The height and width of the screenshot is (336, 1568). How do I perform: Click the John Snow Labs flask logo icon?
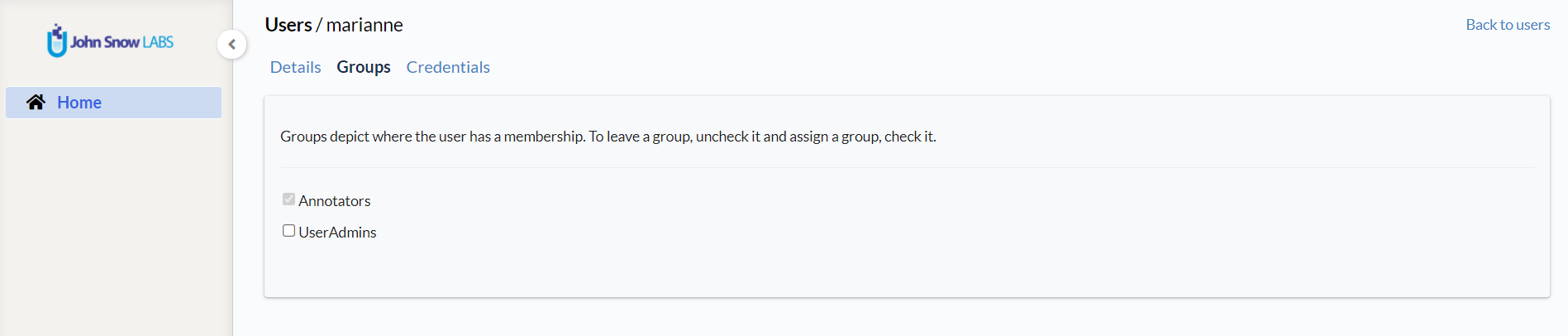click(x=56, y=41)
